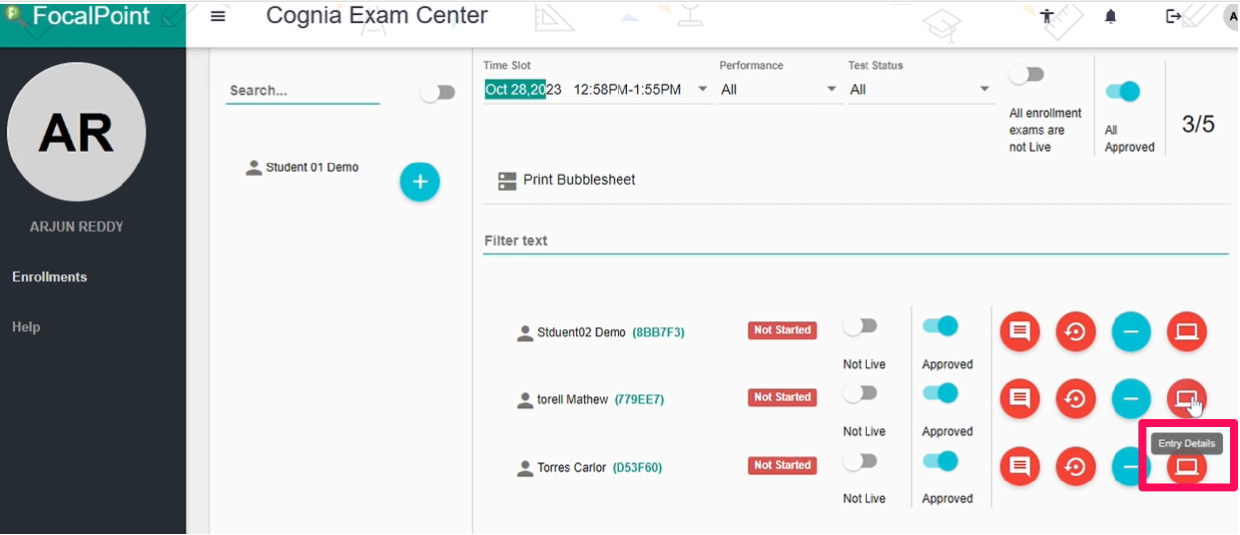Open the notifications bell
Screen dimensions: 1240x535
click(1110, 17)
